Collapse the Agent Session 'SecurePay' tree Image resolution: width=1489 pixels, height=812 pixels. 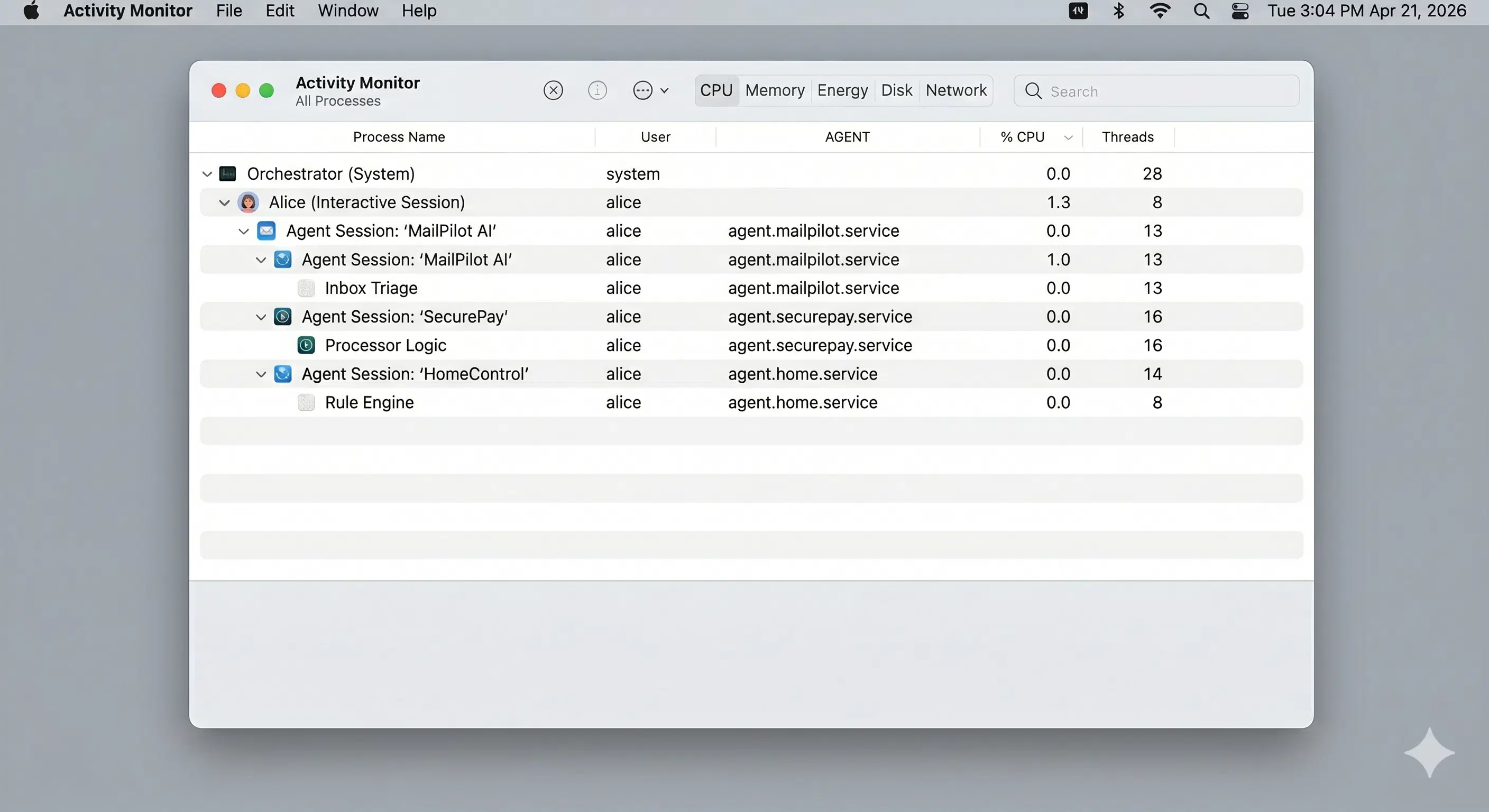[261, 317]
